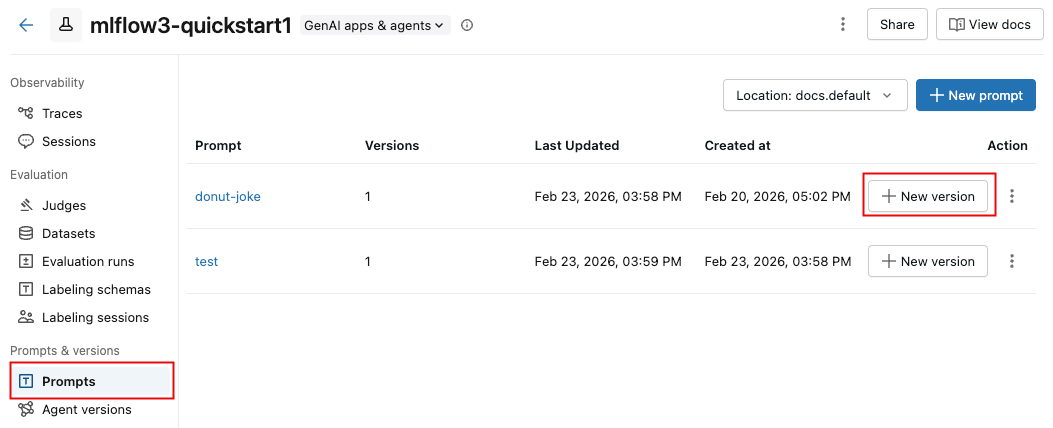Create new version for donut-joke
The height and width of the screenshot is (428, 1053).
(x=928, y=197)
